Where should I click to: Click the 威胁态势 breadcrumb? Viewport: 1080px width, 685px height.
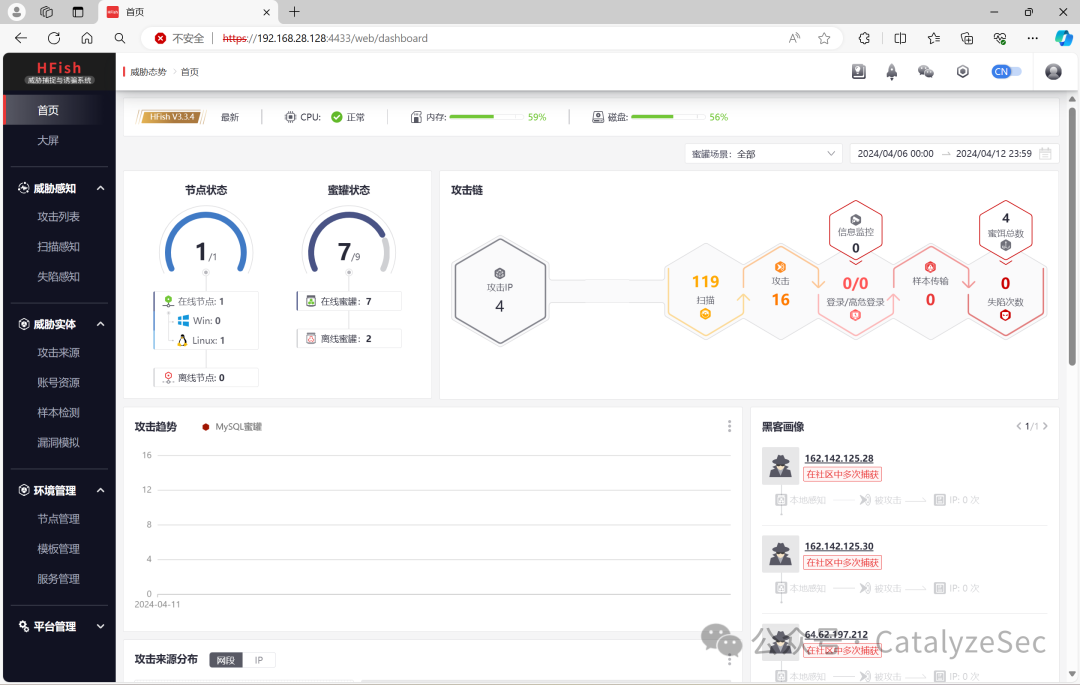[x=148, y=72]
